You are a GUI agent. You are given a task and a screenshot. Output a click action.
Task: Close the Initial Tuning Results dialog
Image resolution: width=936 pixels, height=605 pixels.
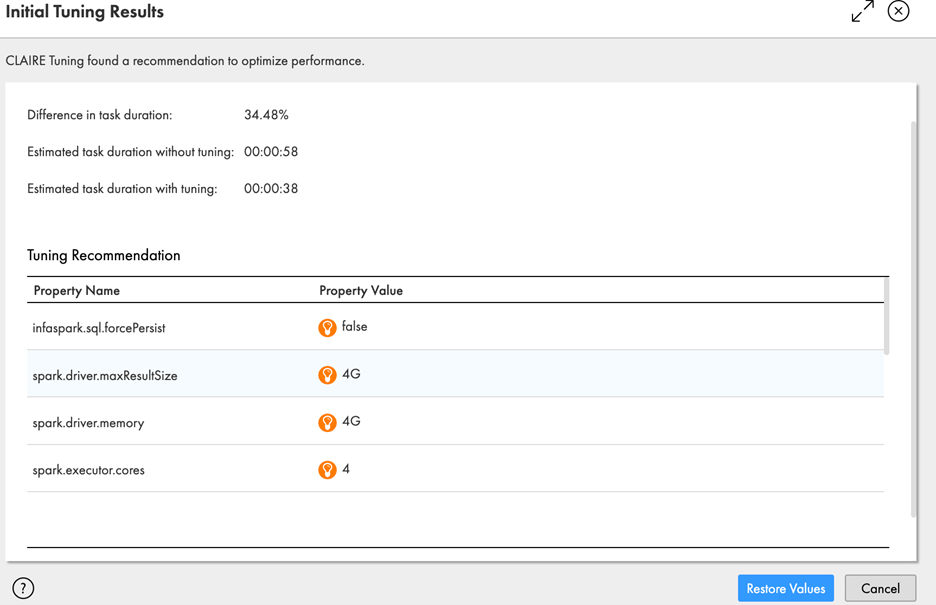[x=898, y=12]
